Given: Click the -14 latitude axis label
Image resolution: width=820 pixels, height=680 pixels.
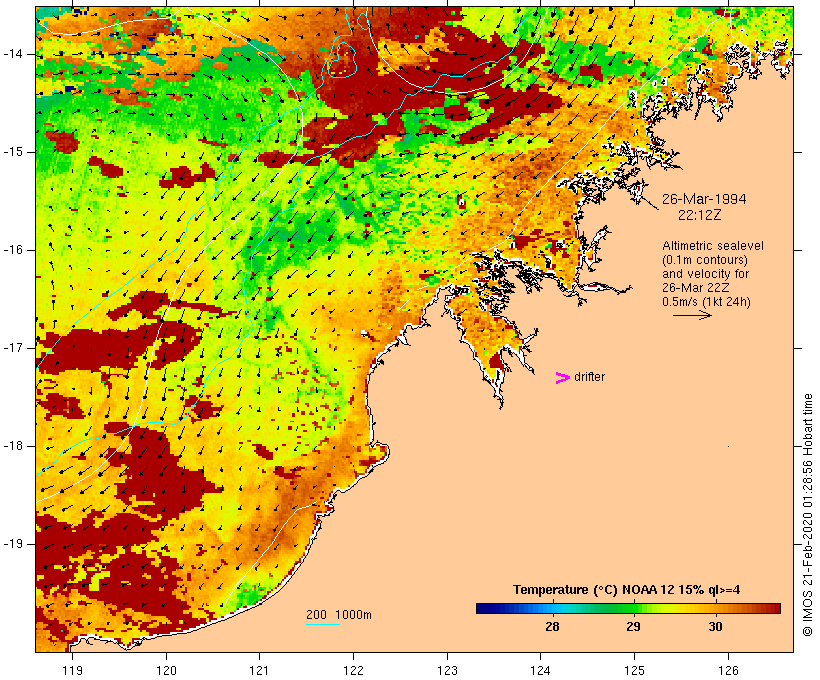Looking at the screenshot, I should (13, 54).
